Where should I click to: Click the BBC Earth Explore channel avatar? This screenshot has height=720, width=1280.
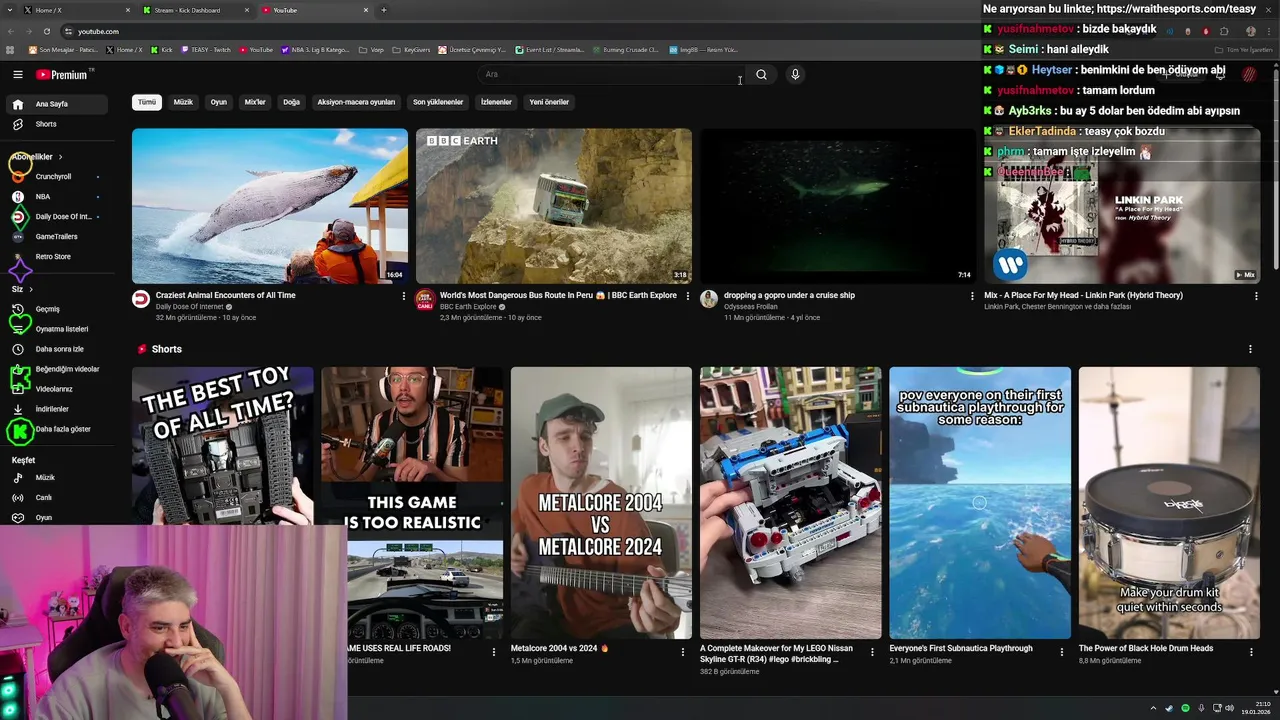[x=425, y=299]
